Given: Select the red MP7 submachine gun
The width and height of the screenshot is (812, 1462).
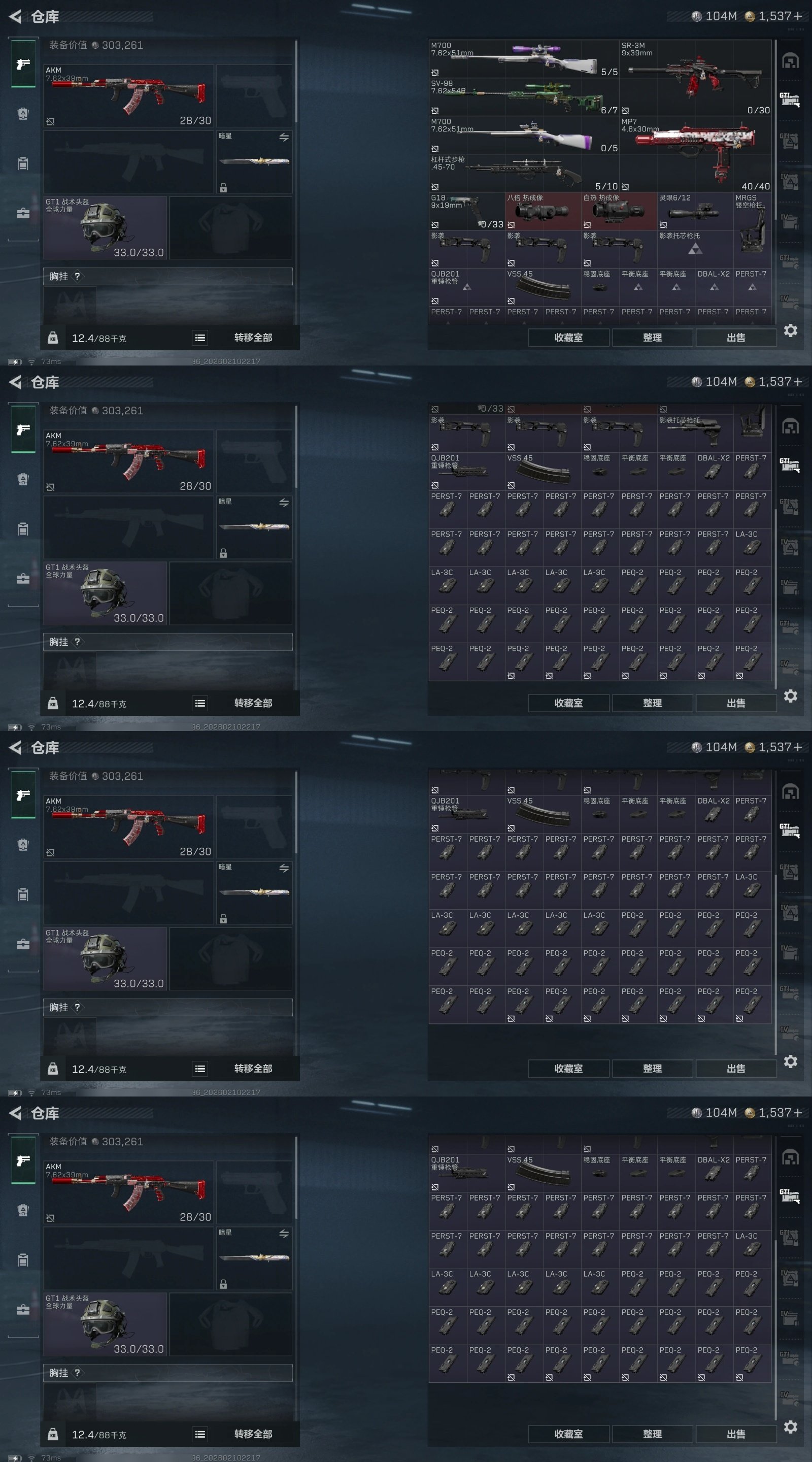Looking at the screenshot, I should pyautogui.click(x=695, y=154).
